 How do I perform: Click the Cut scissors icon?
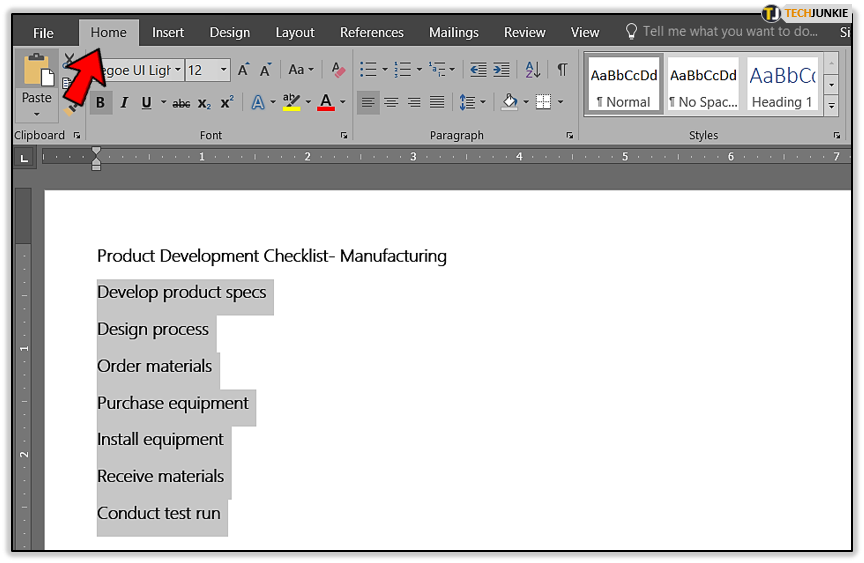[69, 59]
